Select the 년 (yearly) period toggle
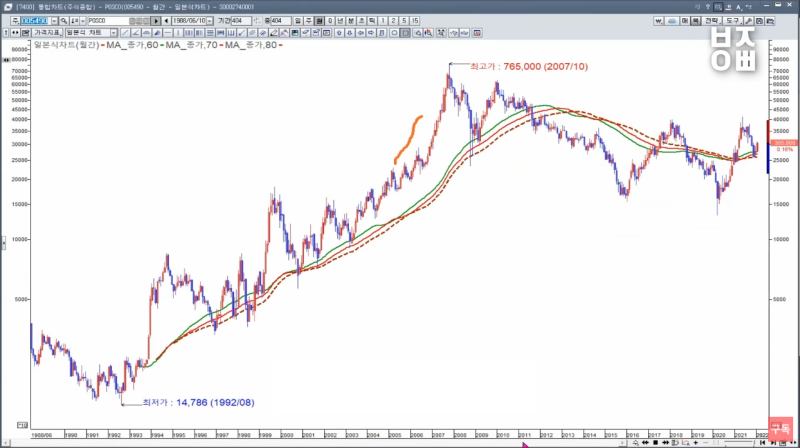 (340, 21)
